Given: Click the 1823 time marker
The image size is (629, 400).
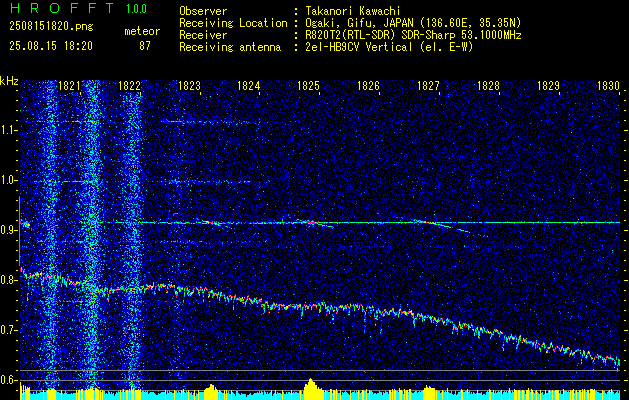Looking at the screenshot, I should pos(189,85).
